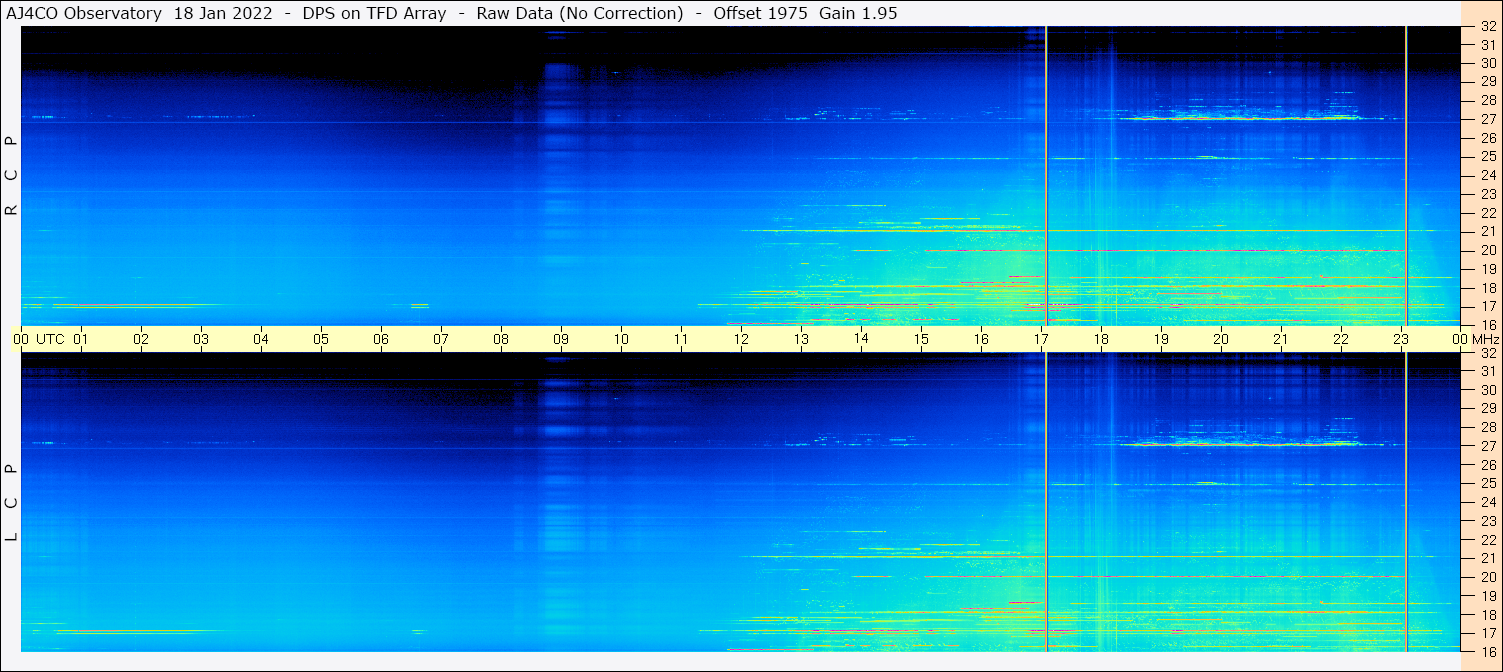Click the LCP vertical marker line after 17 UTC
The width and height of the screenshot is (1503, 672).
[1046, 502]
